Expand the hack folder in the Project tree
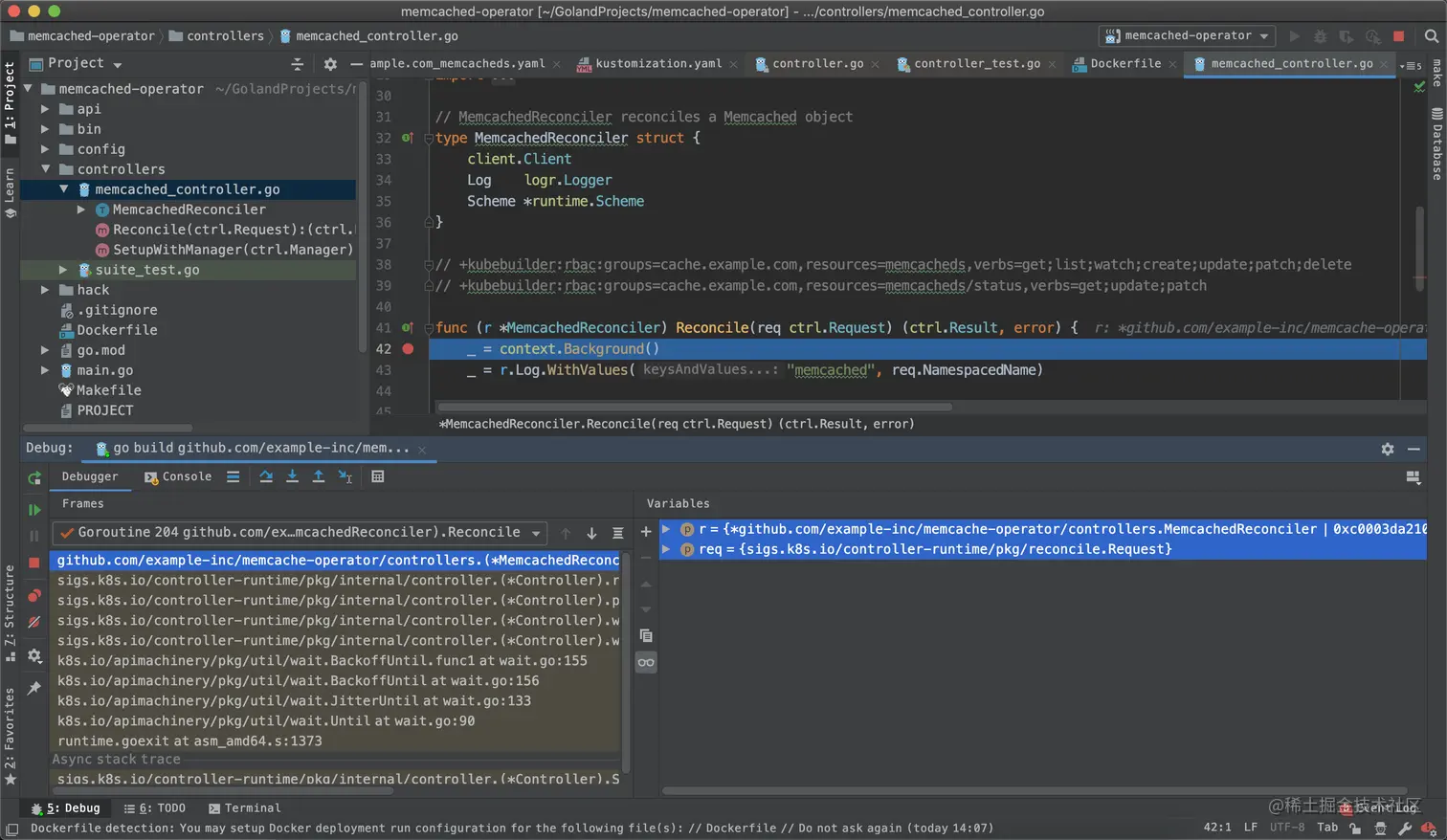1447x840 pixels. [x=45, y=290]
